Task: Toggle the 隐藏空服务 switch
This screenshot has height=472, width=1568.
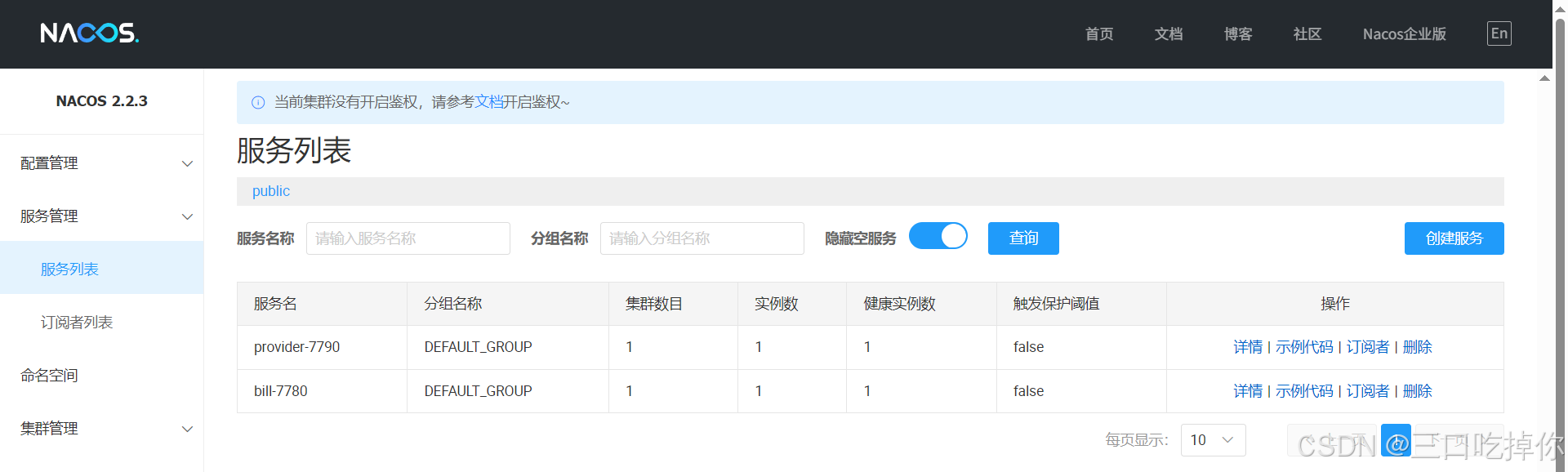Action: point(938,236)
